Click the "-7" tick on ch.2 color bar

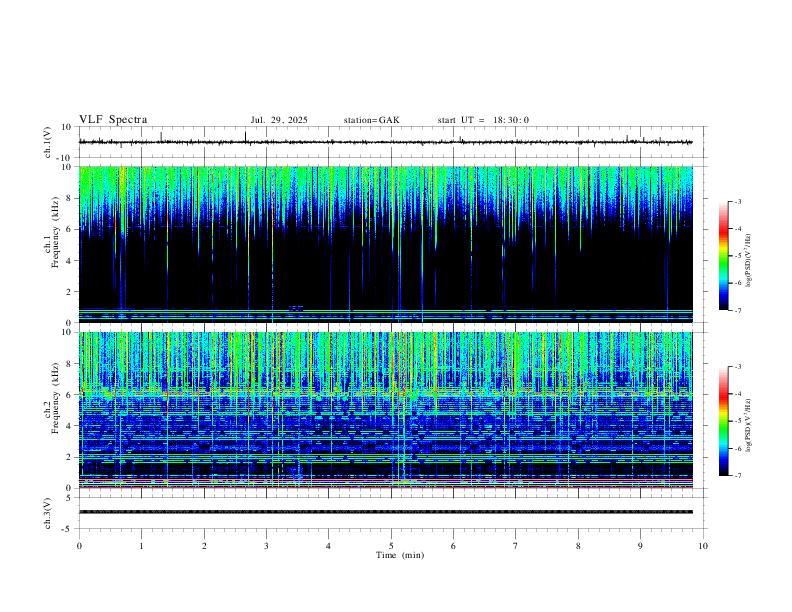coord(737,475)
